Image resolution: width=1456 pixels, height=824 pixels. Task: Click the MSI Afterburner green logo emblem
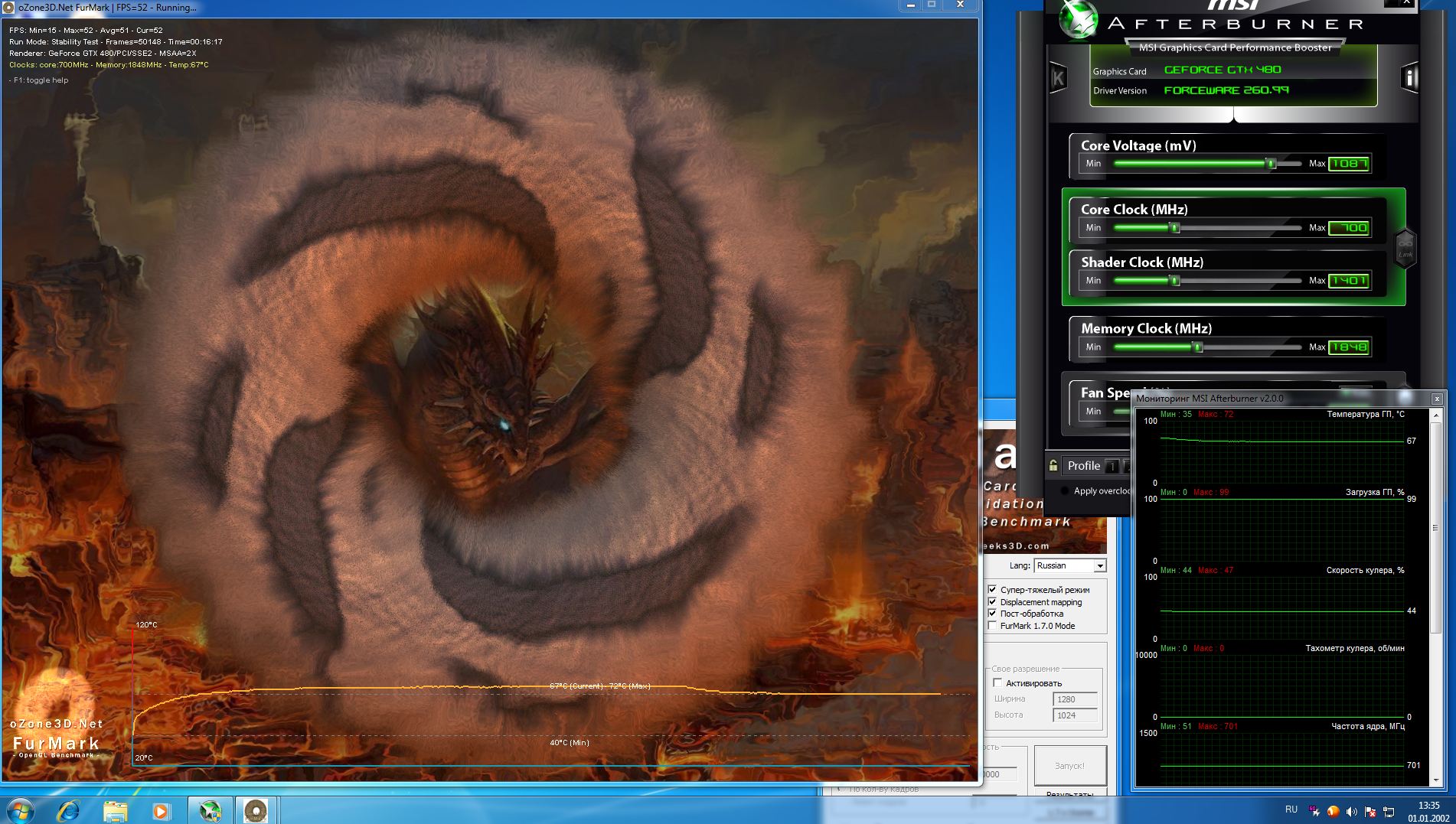1079,21
